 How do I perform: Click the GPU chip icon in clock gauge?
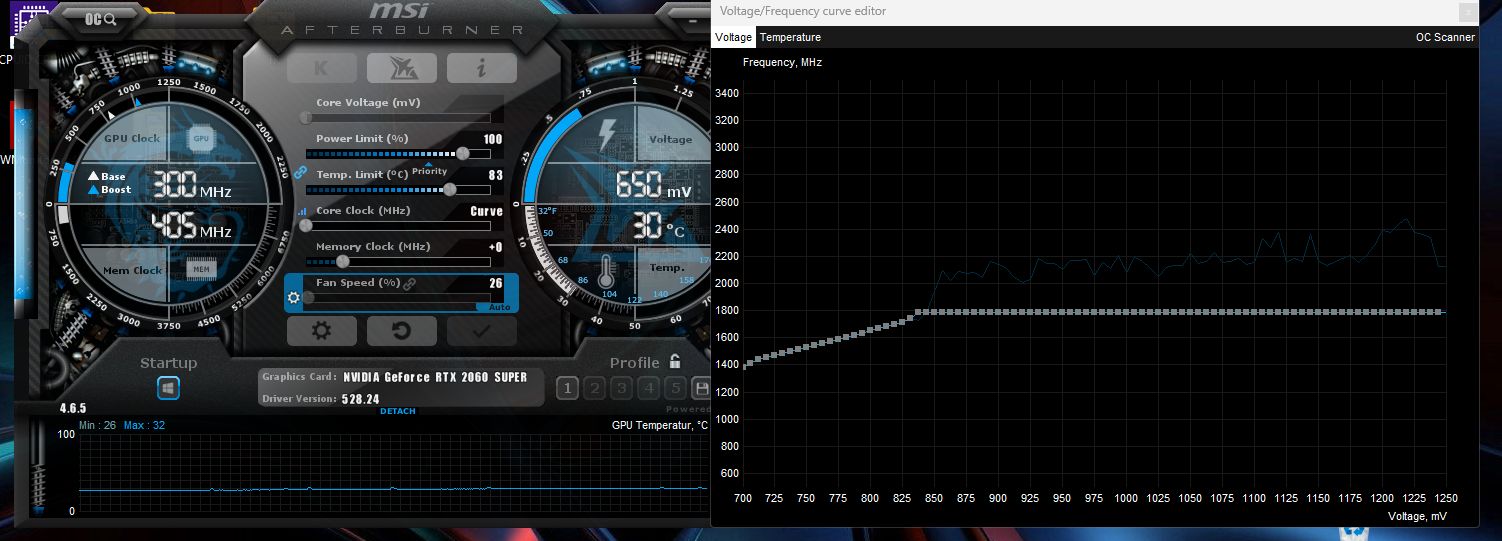(x=201, y=138)
